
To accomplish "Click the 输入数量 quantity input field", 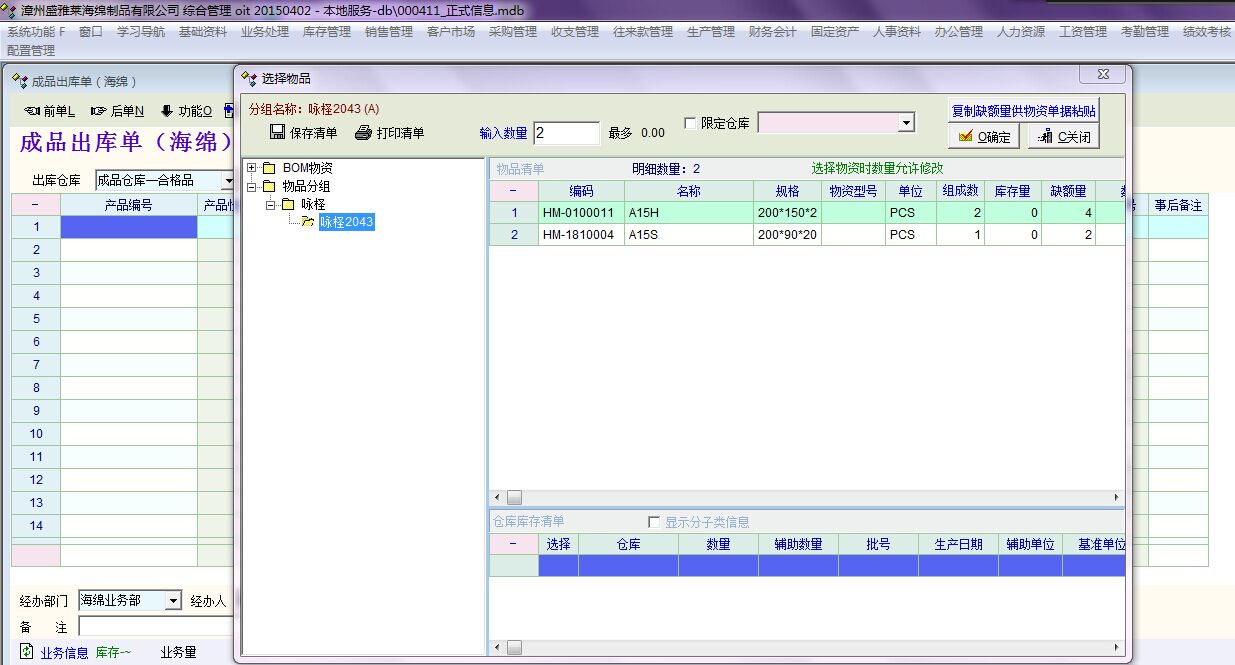I will (566, 133).
